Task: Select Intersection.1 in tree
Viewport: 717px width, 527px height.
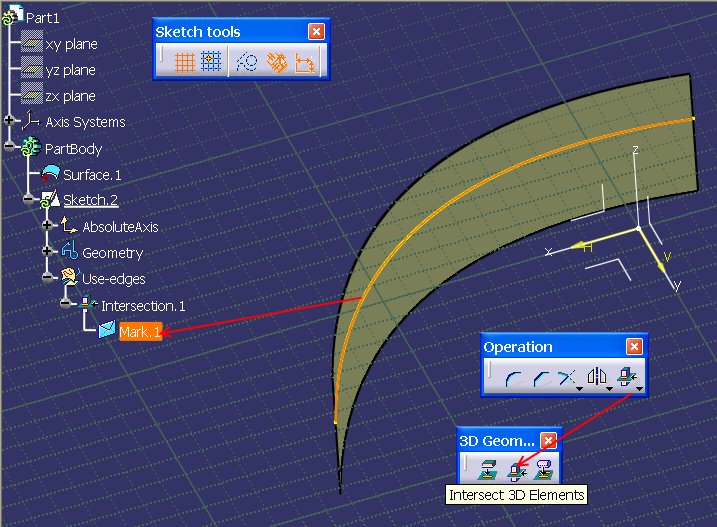Action: pos(143,306)
